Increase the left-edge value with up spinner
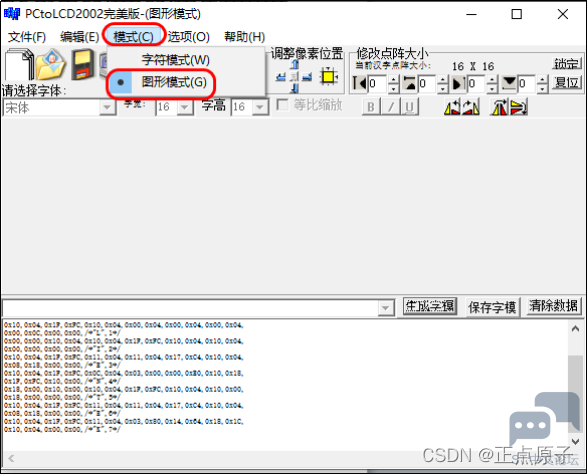588x475 pixels. pos(393,79)
